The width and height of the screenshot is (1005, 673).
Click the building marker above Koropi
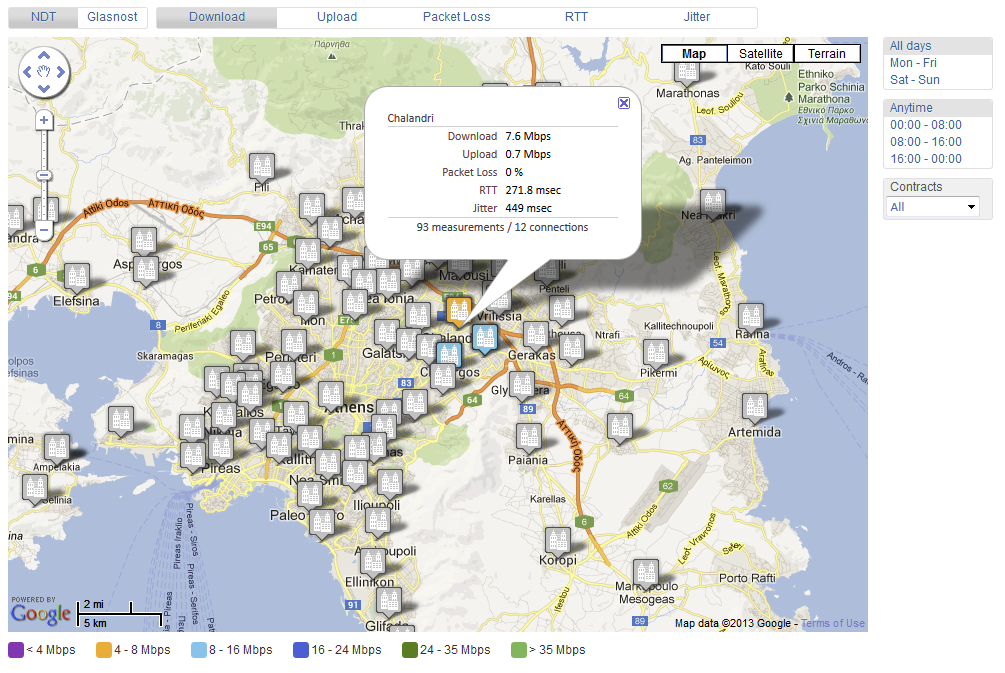pos(558,541)
